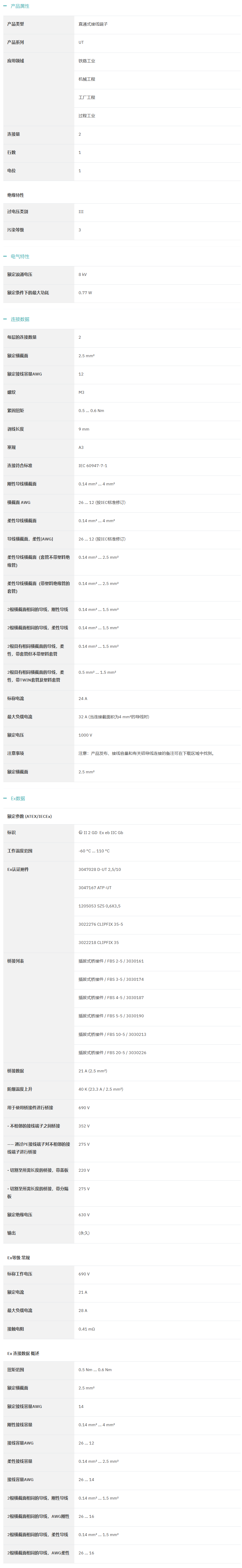Select the temperature range -60 °C ... 110 °C
Screen dimensions: 242x1568
click(94, 851)
